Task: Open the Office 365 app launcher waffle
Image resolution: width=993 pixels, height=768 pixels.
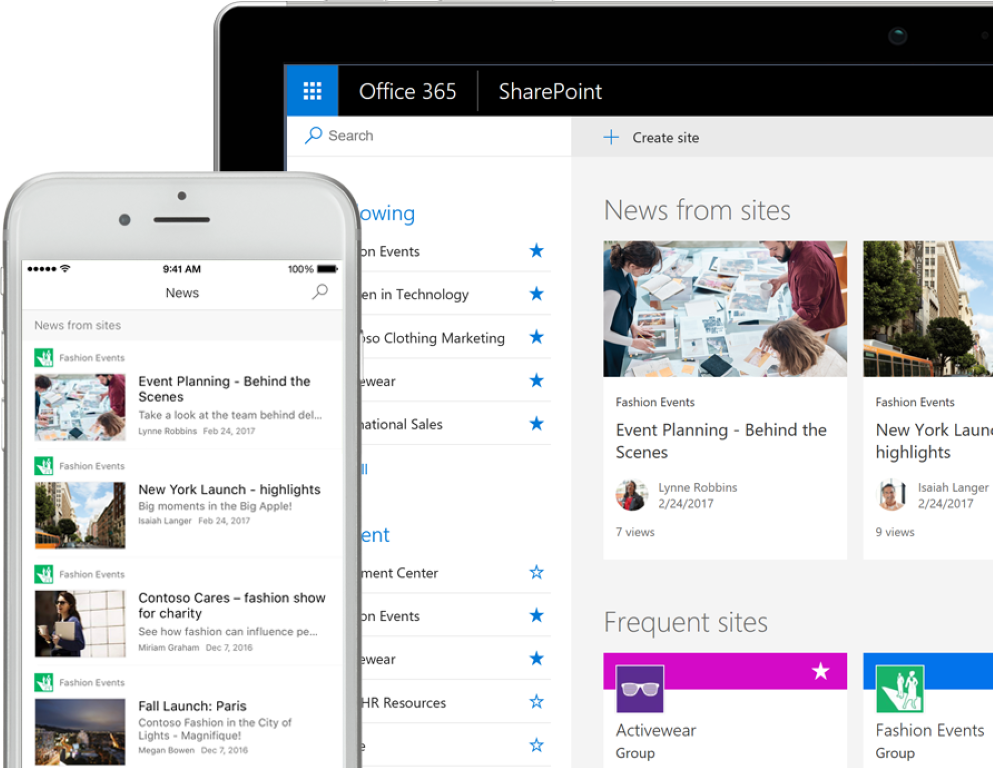Action: [312, 92]
